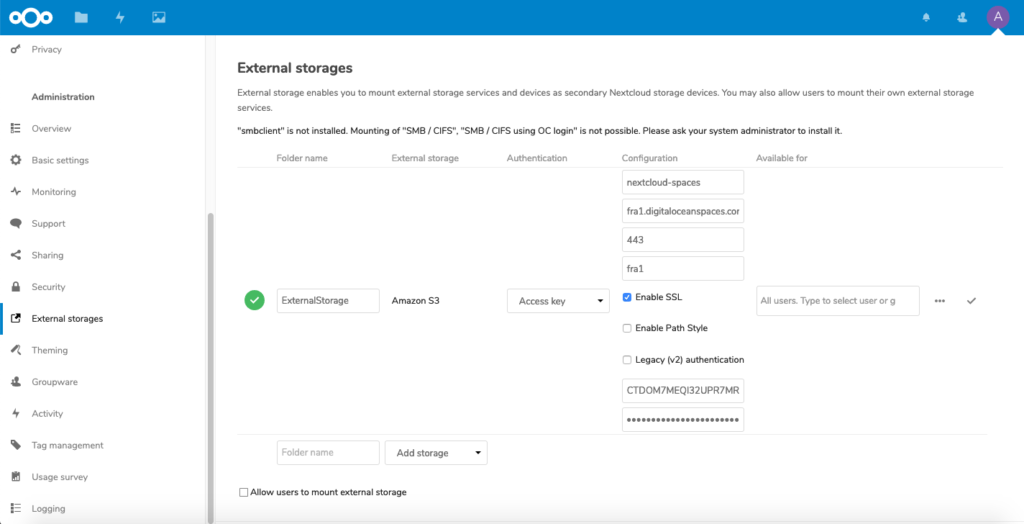Click the External storages heading
Screen dimensions: 1024x524
point(295,68)
